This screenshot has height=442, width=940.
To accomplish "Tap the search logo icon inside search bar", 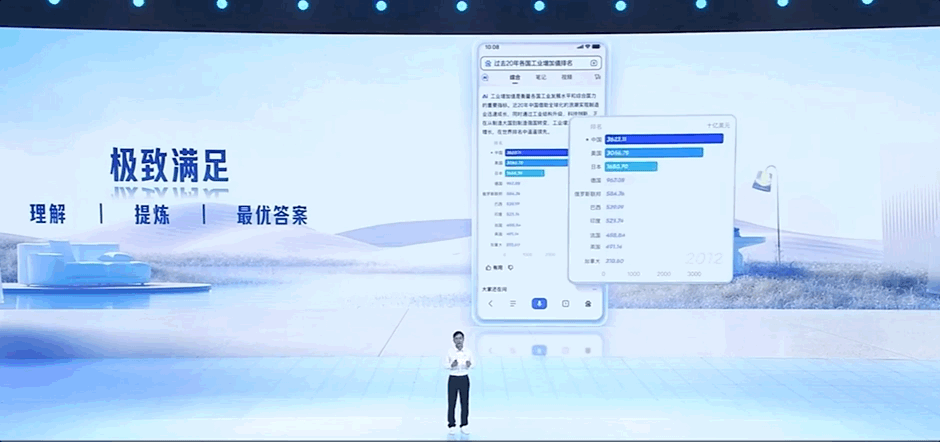I will point(488,63).
